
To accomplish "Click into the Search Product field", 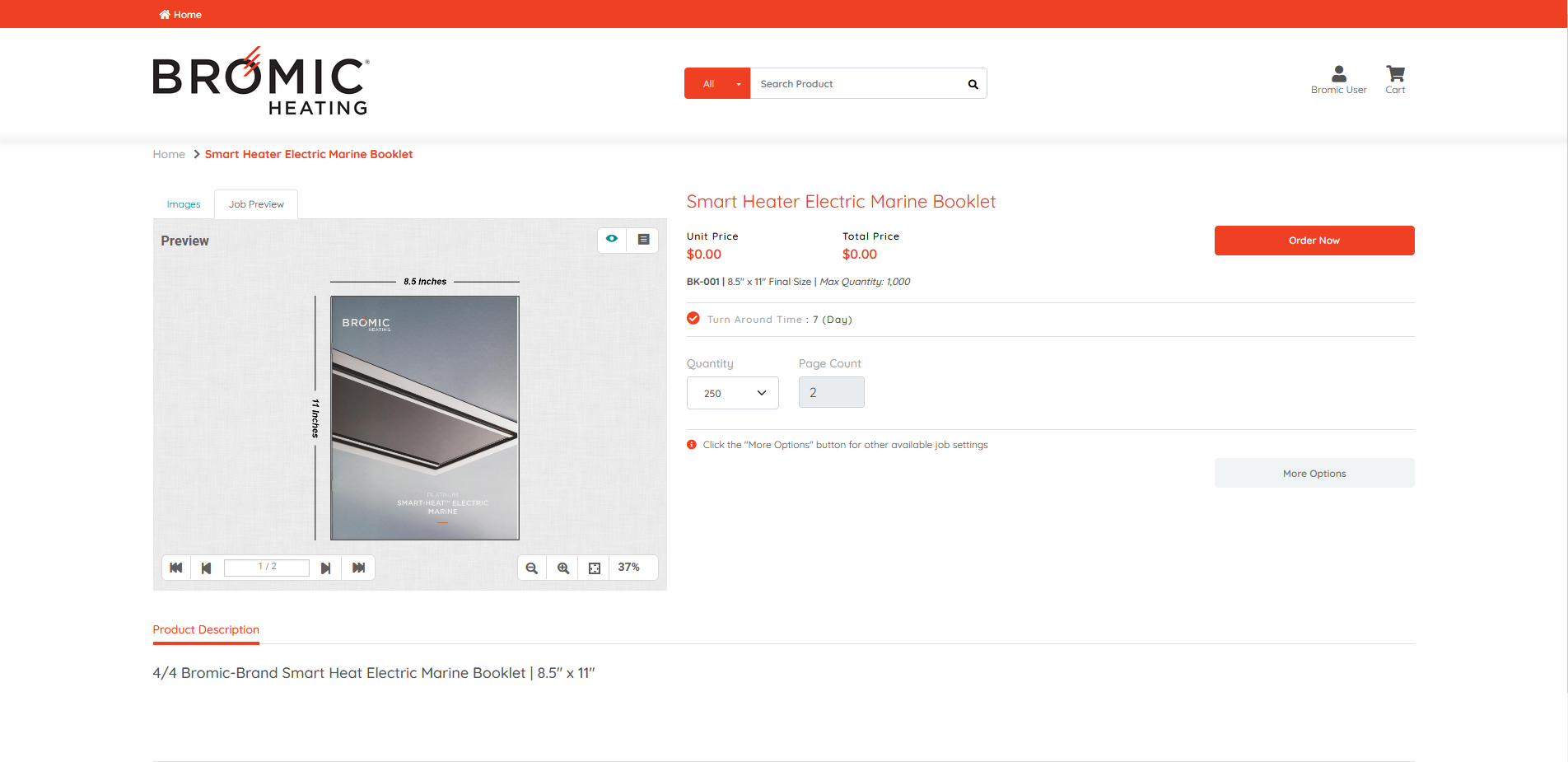I will click(x=856, y=84).
